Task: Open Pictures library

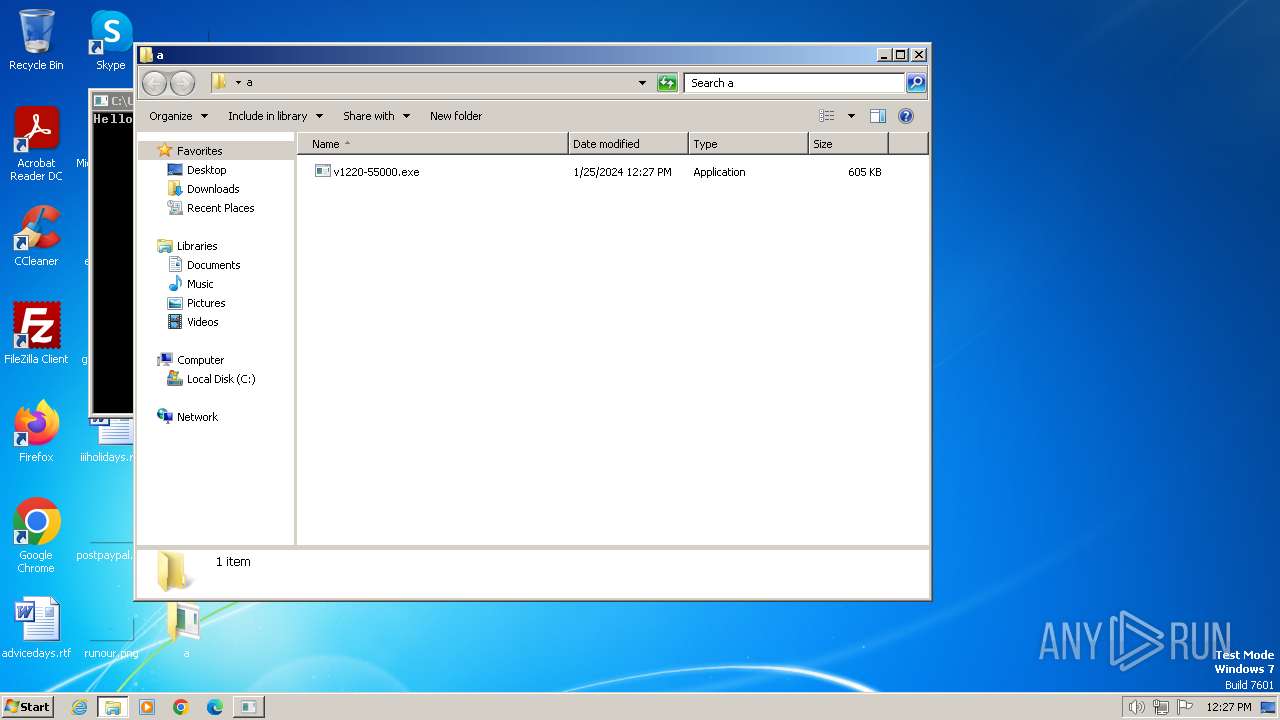Action: click(x=206, y=303)
